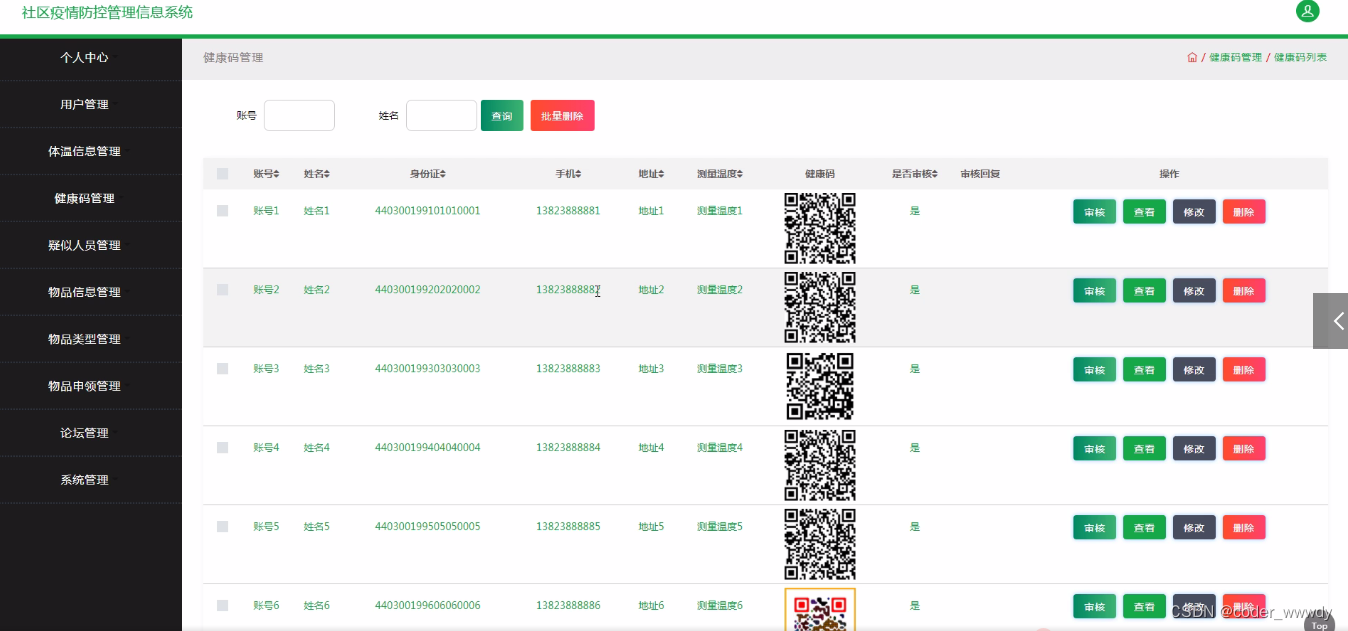Click 审核 button for 账号1
Image resolution: width=1348 pixels, height=631 pixels.
pyautogui.click(x=1094, y=211)
